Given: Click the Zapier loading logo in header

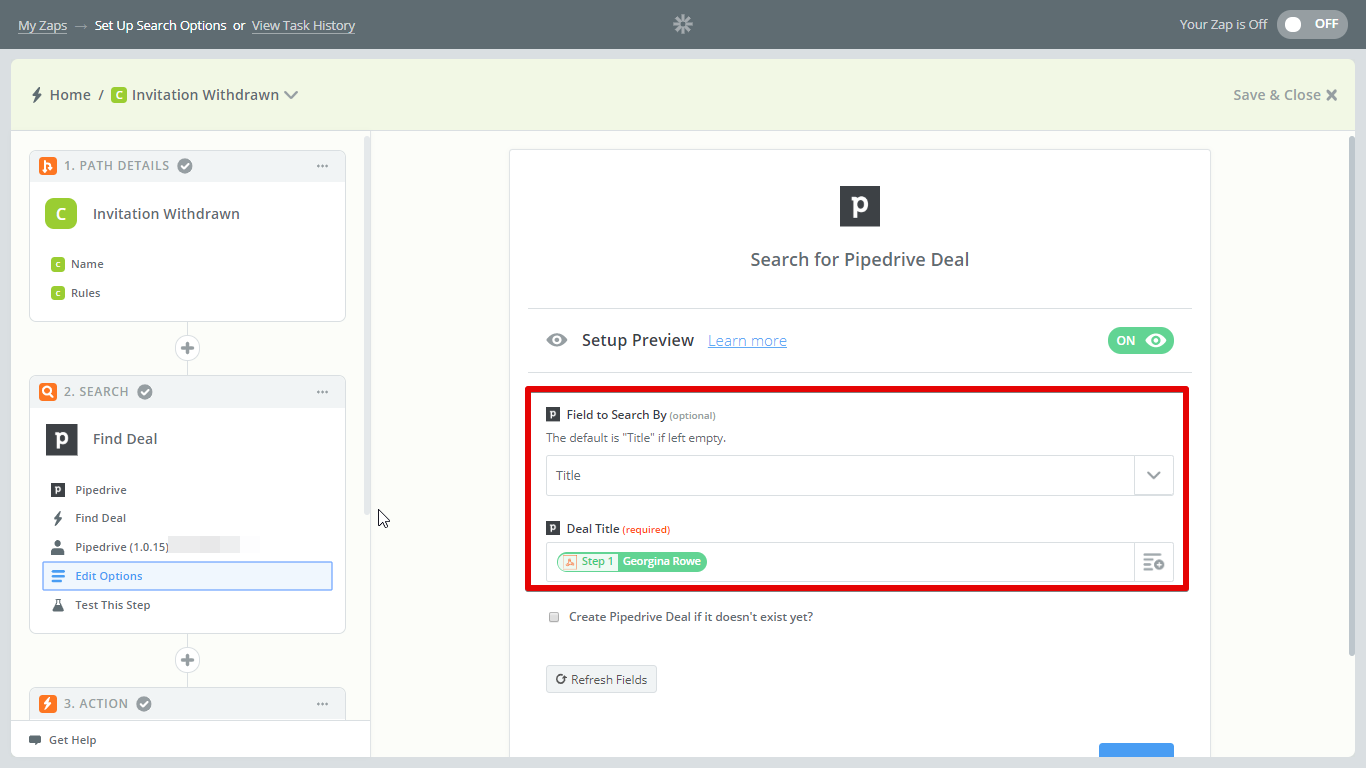Looking at the screenshot, I should (683, 24).
